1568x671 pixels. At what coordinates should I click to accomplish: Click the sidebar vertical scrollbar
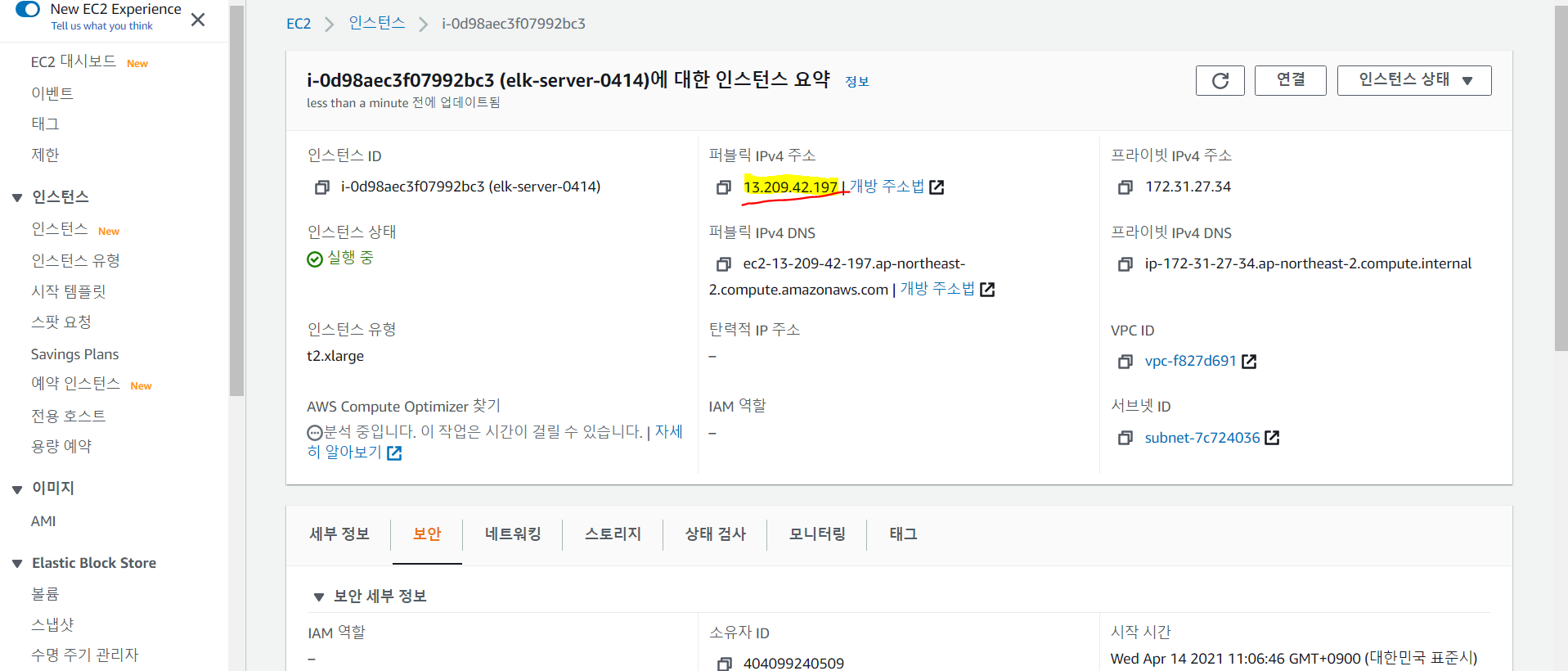tap(237, 200)
